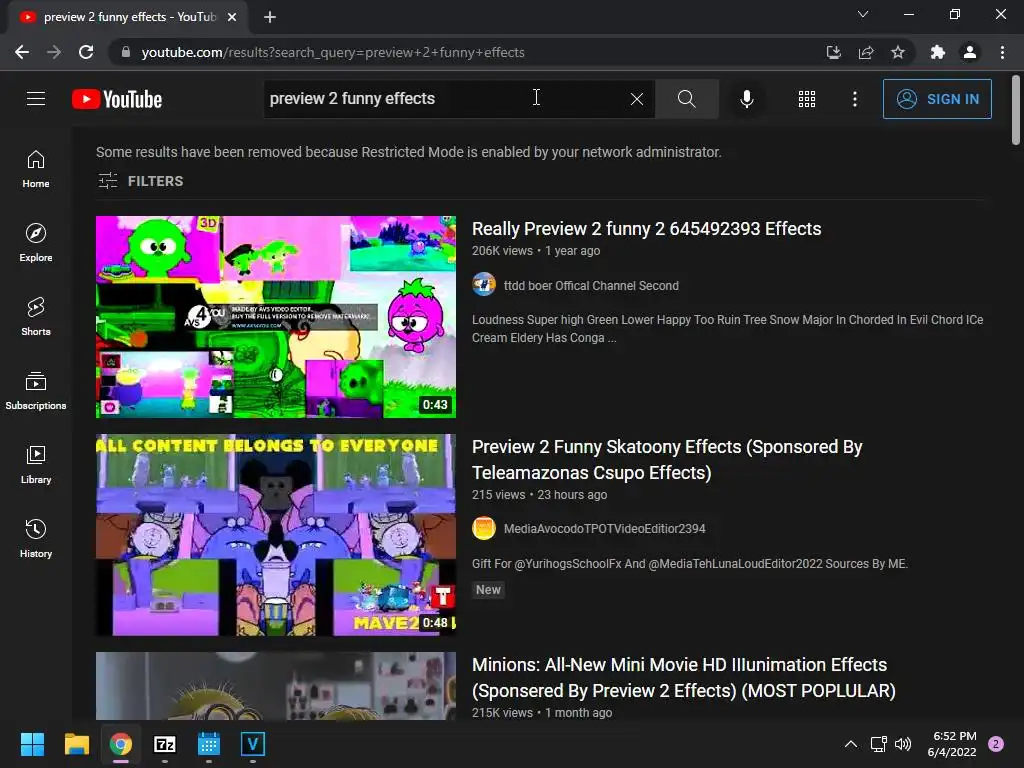The width and height of the screenshot is (1024, 768).
Task: Open the Windows Start menu
Action: click(32, 744)
